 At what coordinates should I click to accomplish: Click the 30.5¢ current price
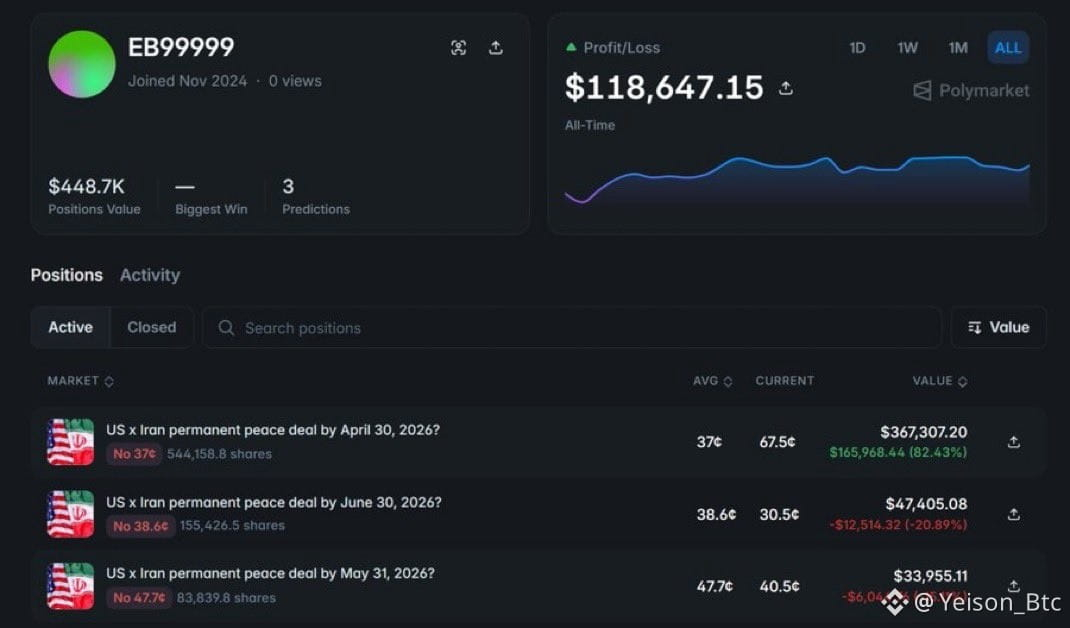point(779,514)
